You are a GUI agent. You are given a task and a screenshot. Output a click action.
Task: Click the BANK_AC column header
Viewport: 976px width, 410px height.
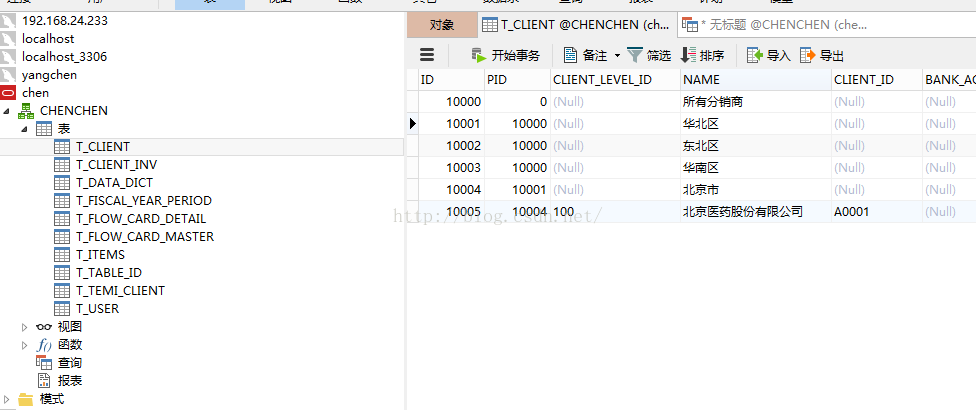[x=949, y=80]
